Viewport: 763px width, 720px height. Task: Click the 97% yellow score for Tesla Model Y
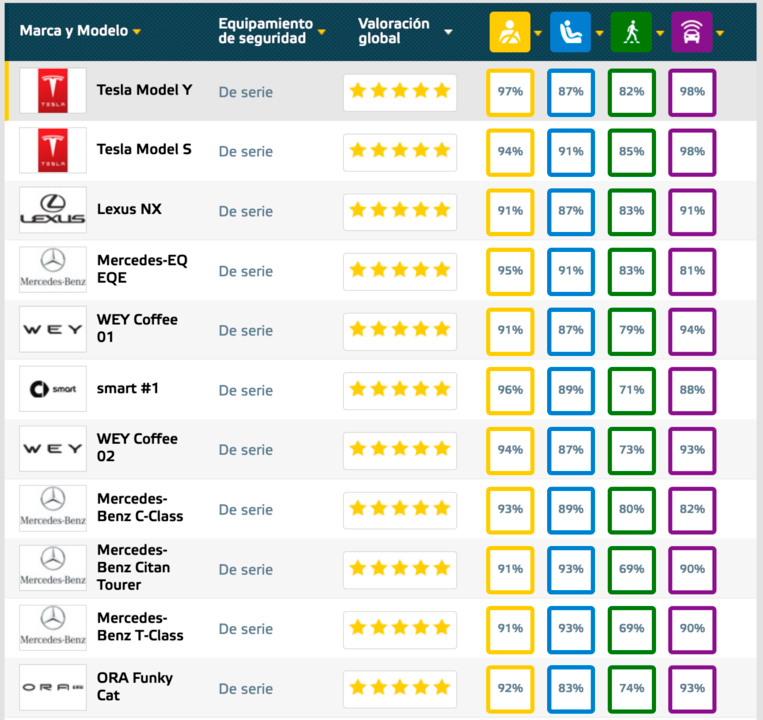[510, 92]
